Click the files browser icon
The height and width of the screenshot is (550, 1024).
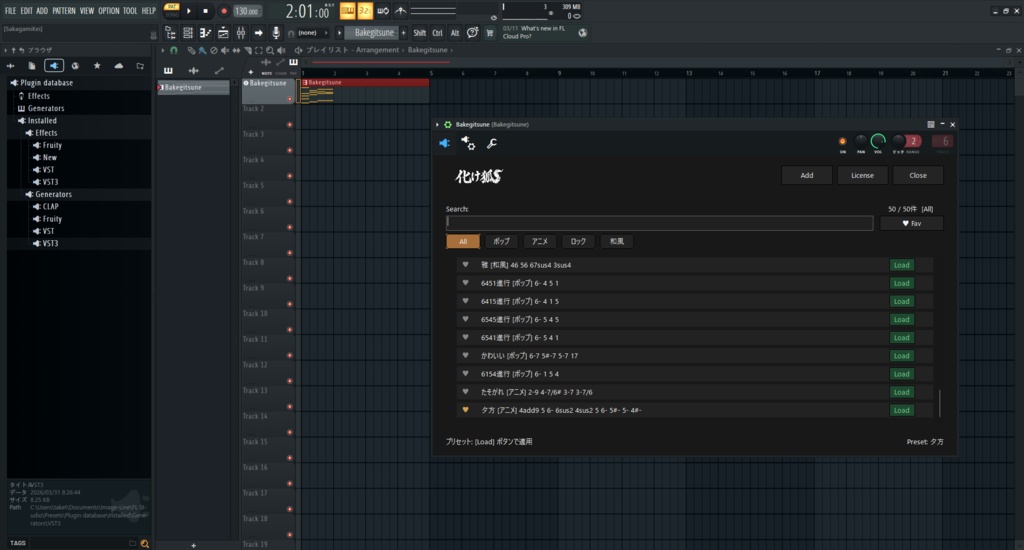(31, 65)
